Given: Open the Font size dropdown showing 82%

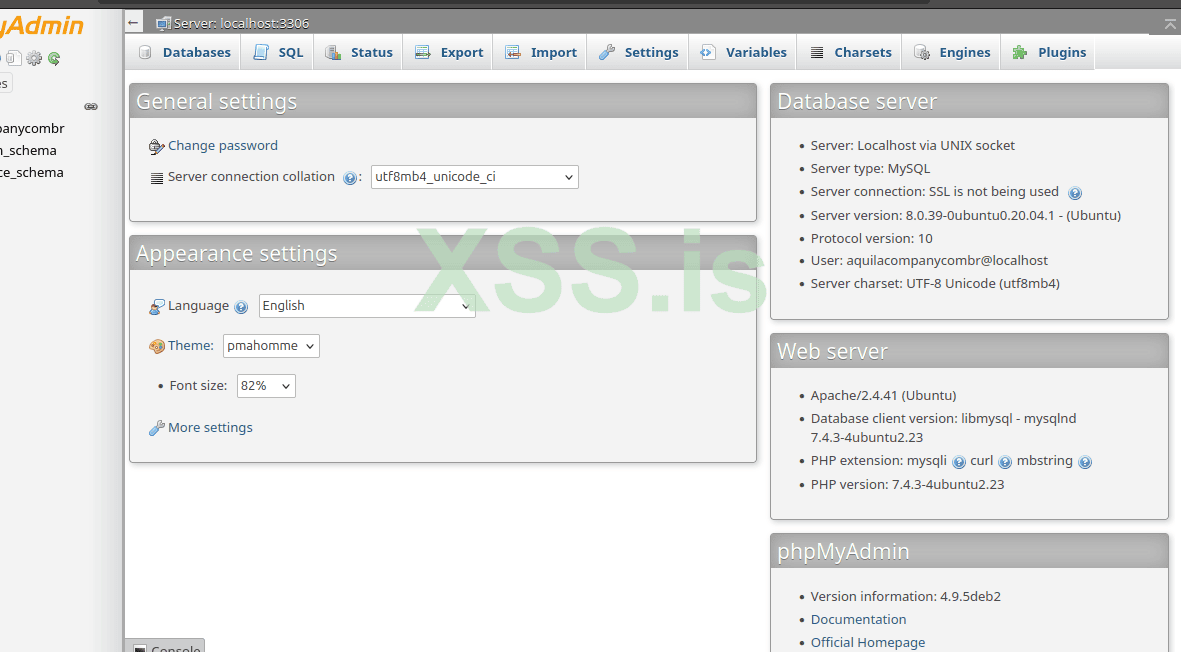Looking at the screenshot, I should click(x=266, y=385).
